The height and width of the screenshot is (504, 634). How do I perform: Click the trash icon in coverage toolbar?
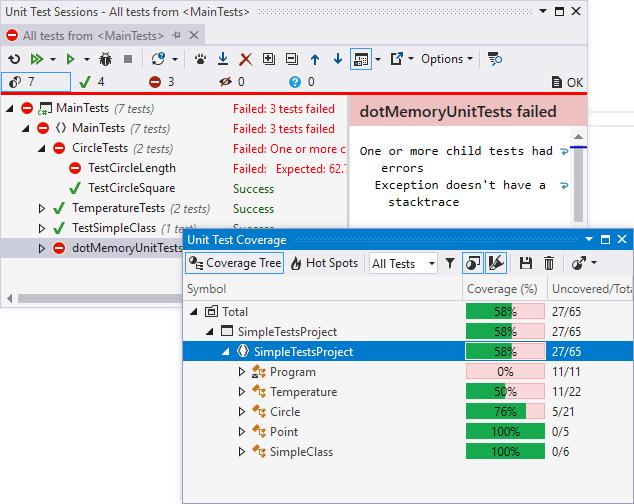(549, 263)
